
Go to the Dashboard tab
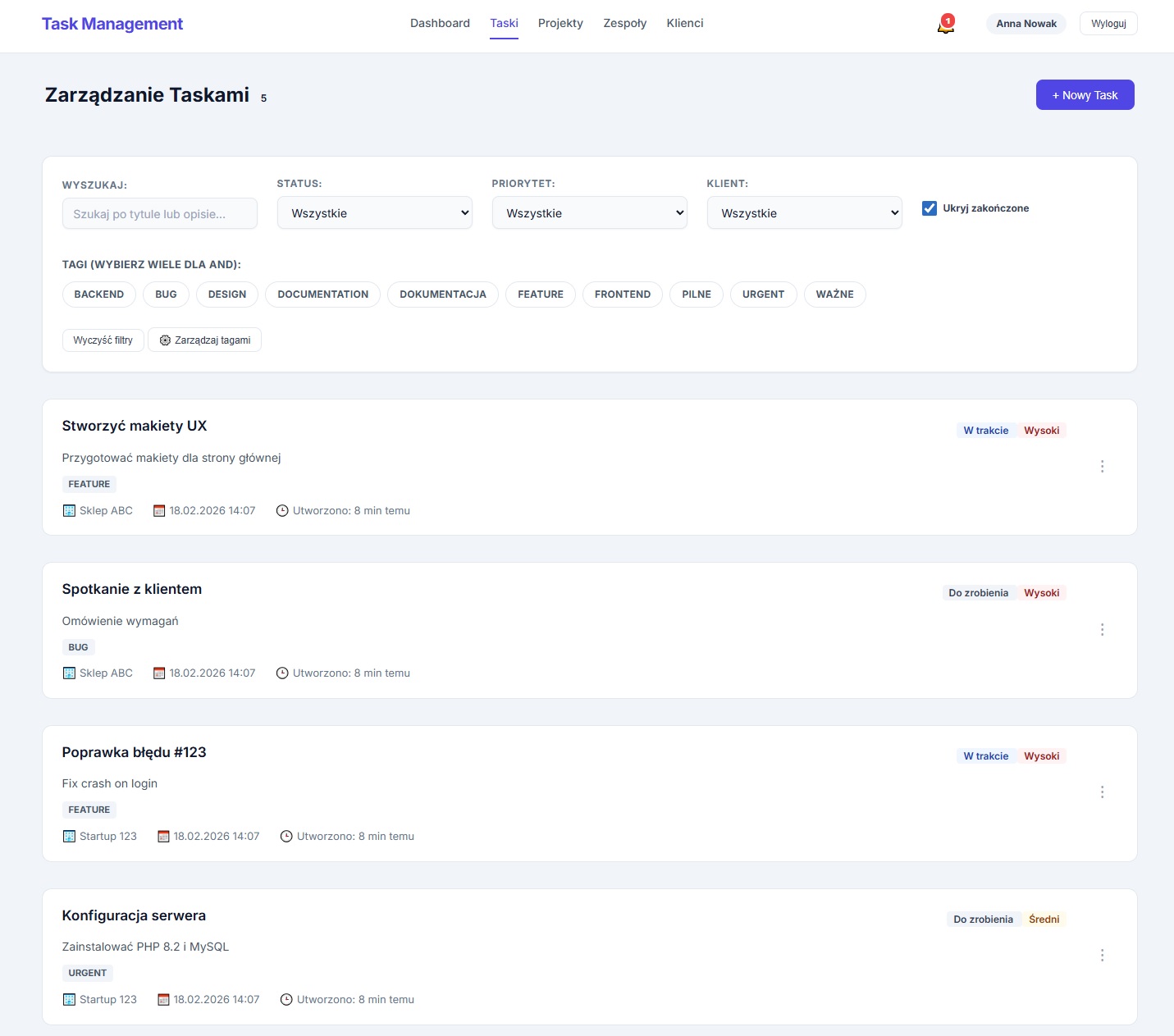440,24
